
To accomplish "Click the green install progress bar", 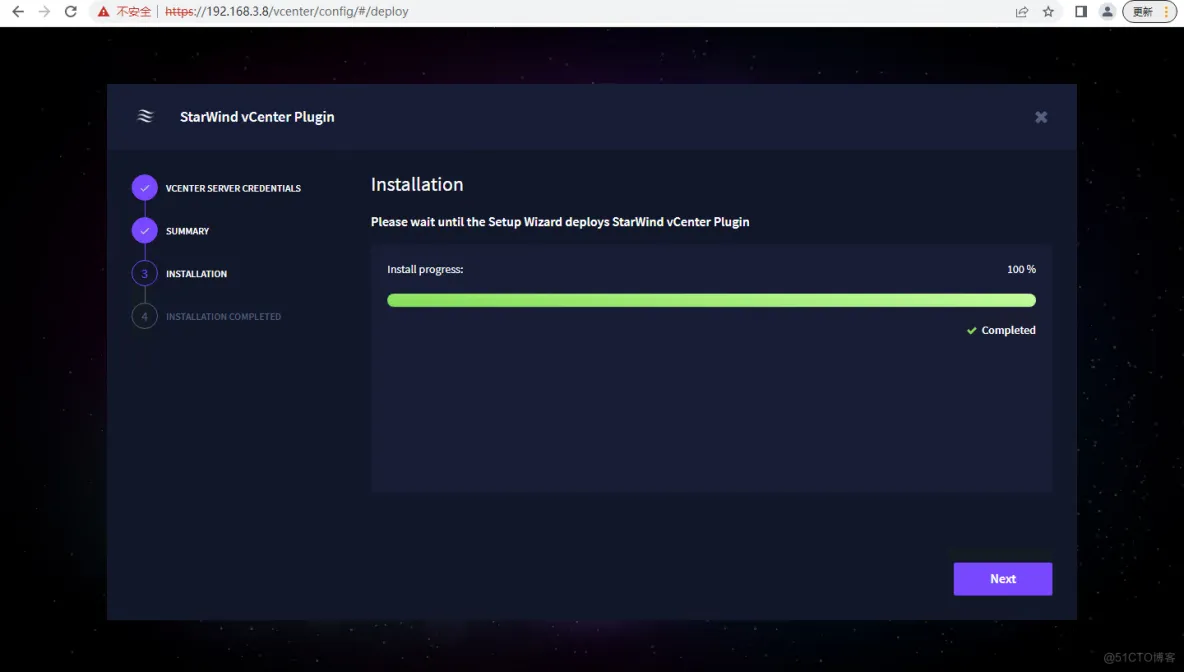I will [x=711, y=301].
